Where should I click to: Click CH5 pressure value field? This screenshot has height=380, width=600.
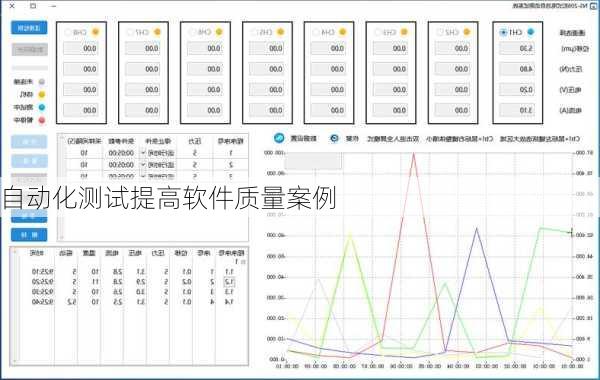pos(266,69)
